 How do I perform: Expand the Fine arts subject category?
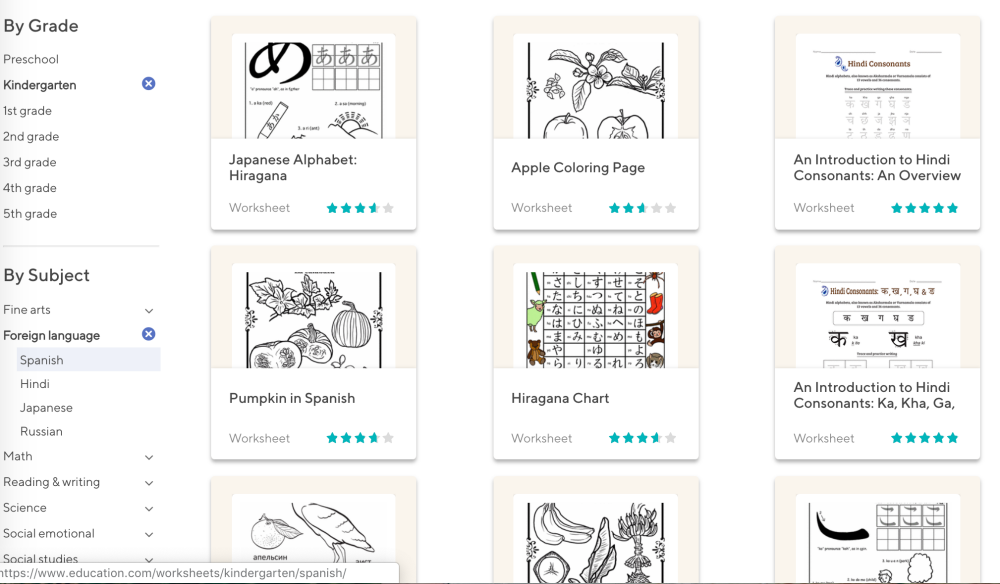[x=149, y=311]
